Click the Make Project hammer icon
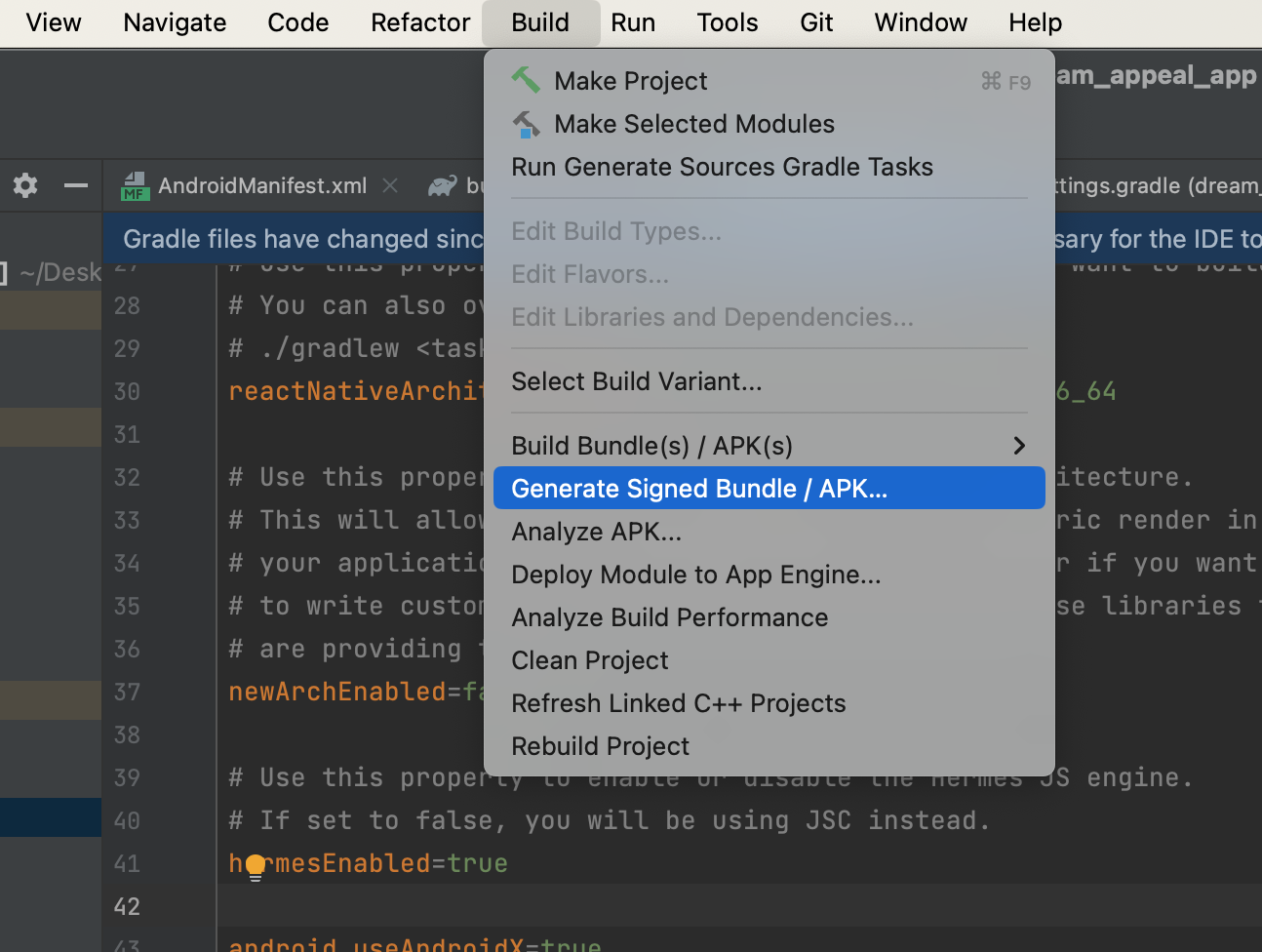The image size is (1262, 952). (x=526, y=80)
